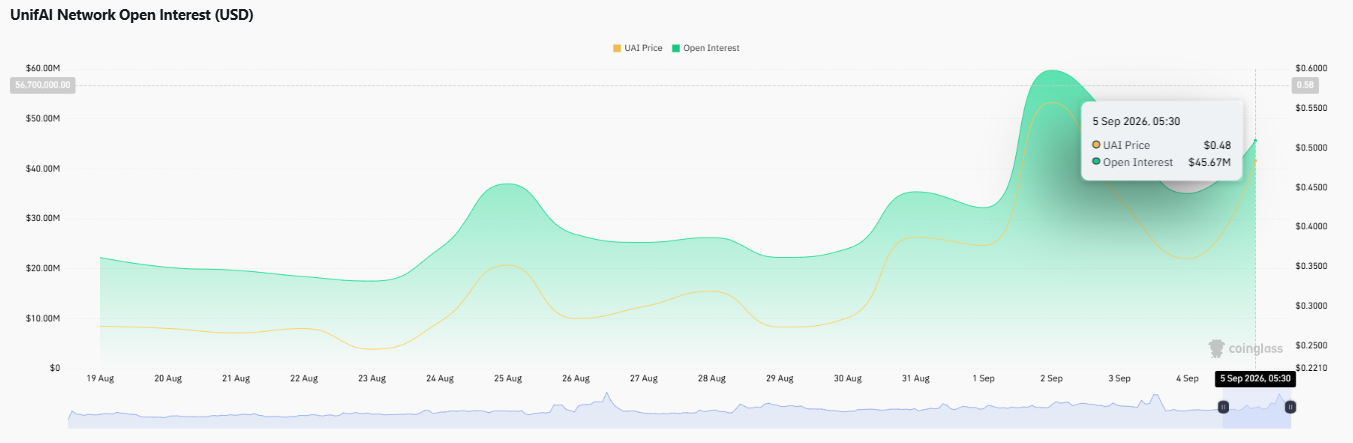
Task: Click the 27 Aug x-axis label
Action: tap(644, 379)
